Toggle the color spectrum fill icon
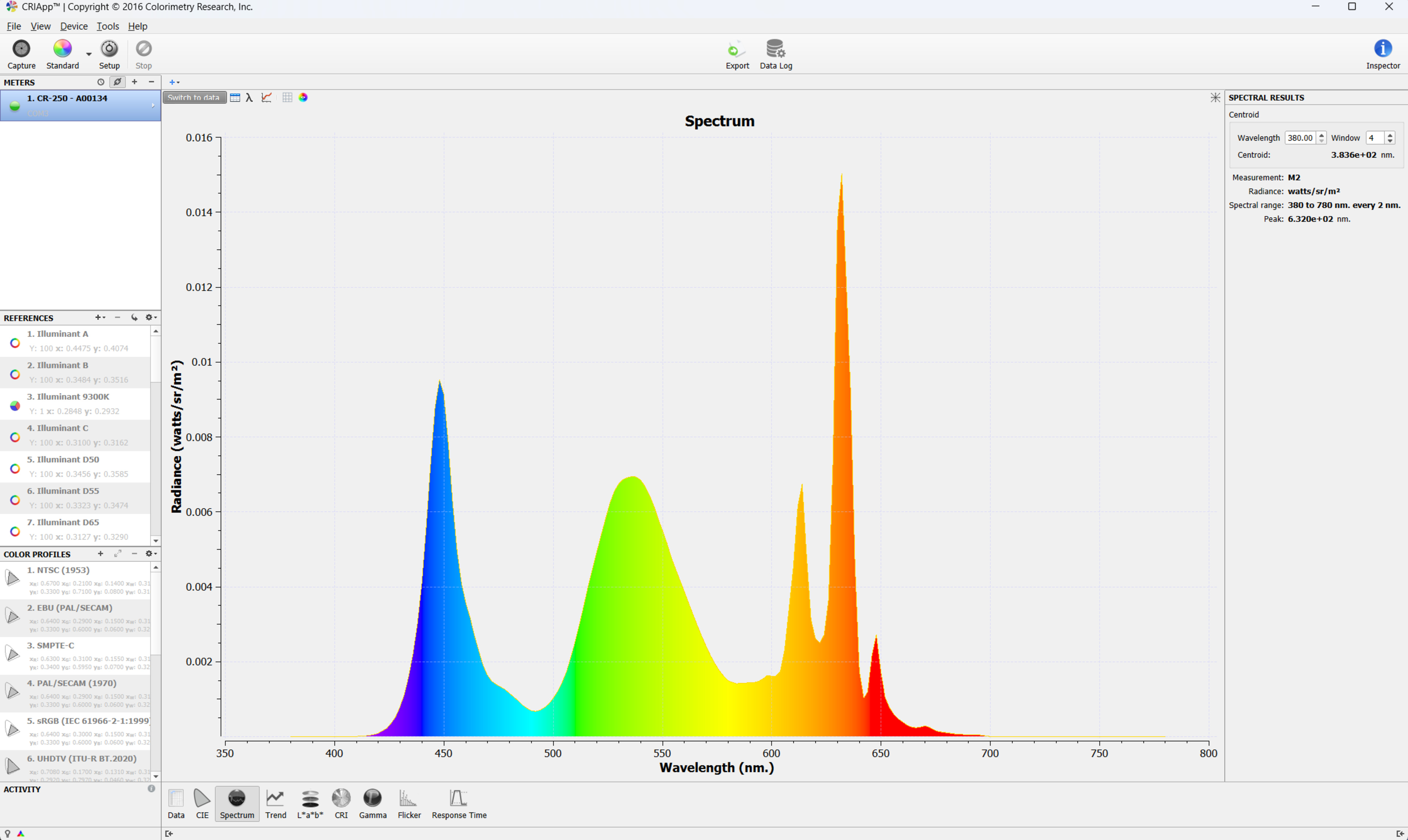The width and height of the screenshot is (1408, 840). 304,98
